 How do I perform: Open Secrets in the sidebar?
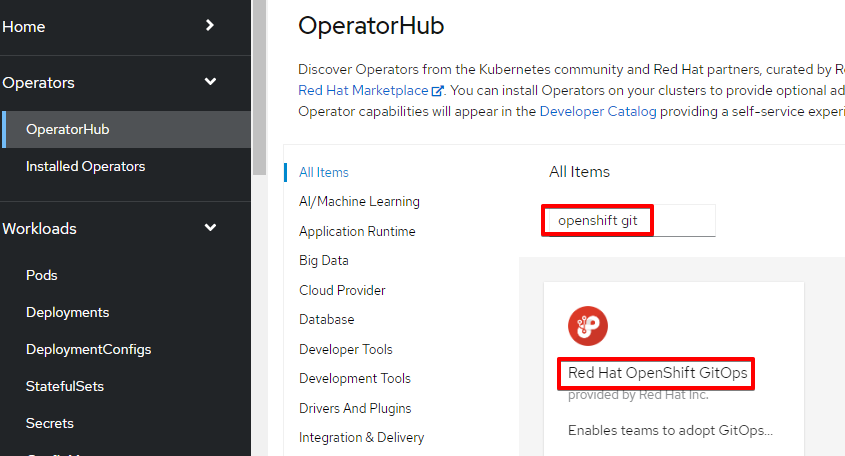50,424
